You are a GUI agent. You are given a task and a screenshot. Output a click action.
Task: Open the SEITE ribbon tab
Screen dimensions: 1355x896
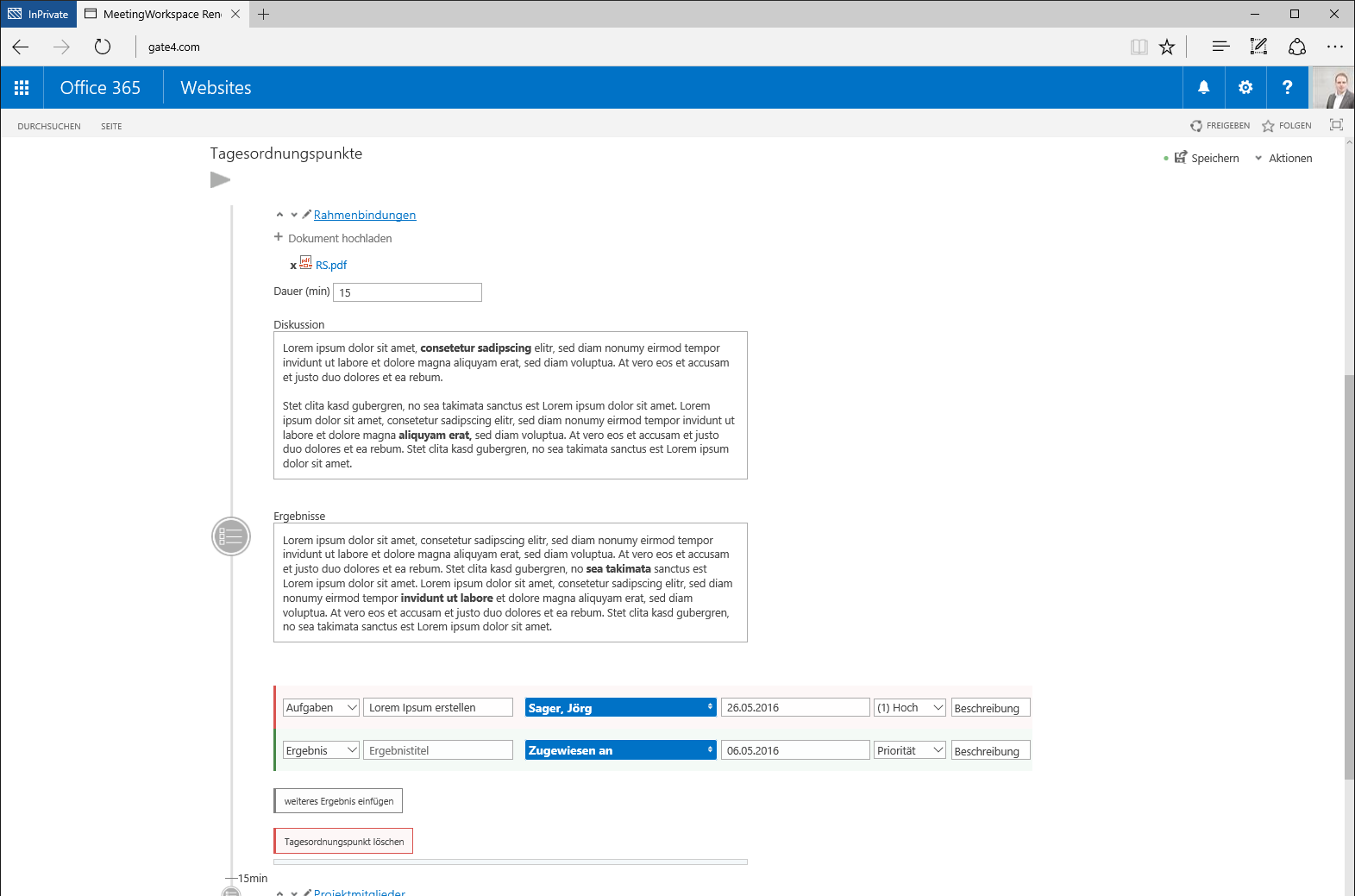(111, 126)
